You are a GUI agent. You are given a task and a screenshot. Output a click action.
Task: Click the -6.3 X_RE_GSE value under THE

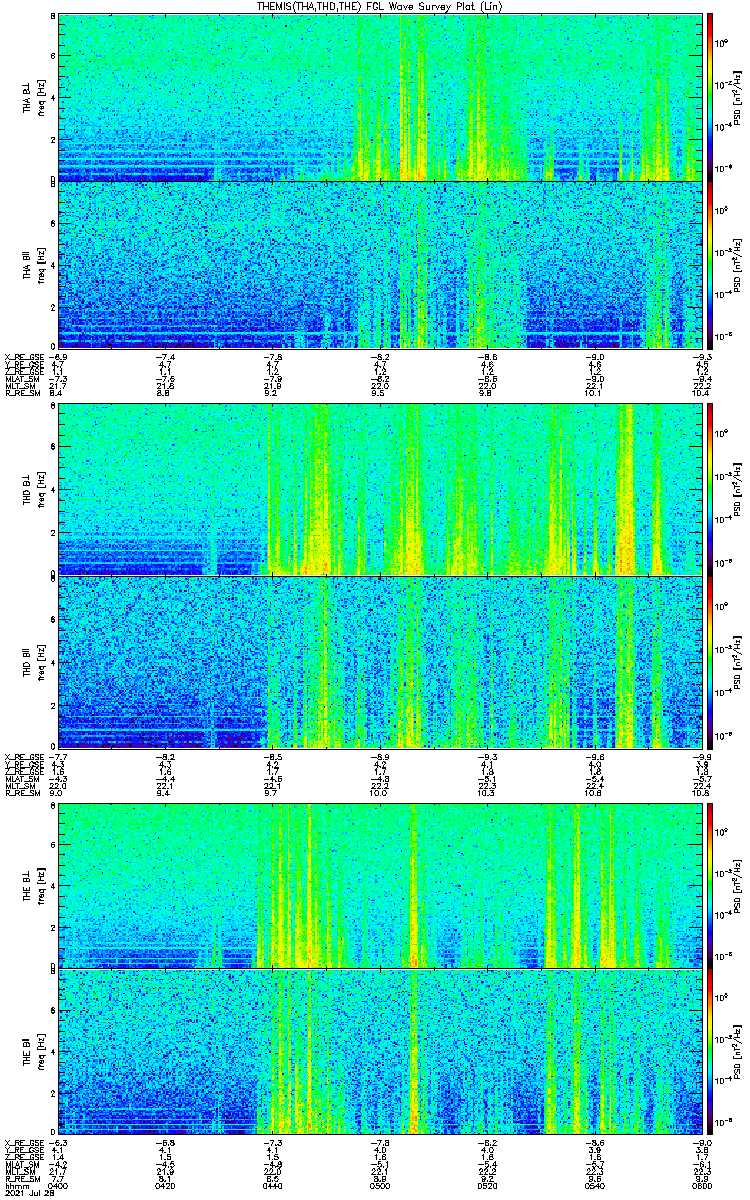[x=59, y=1141]
